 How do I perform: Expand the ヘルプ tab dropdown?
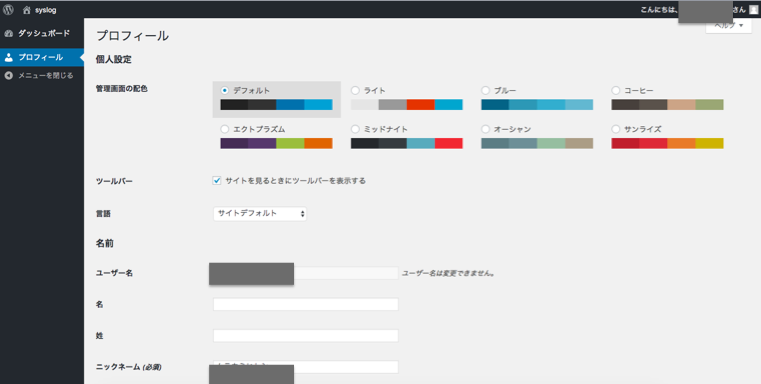point(728,27)
